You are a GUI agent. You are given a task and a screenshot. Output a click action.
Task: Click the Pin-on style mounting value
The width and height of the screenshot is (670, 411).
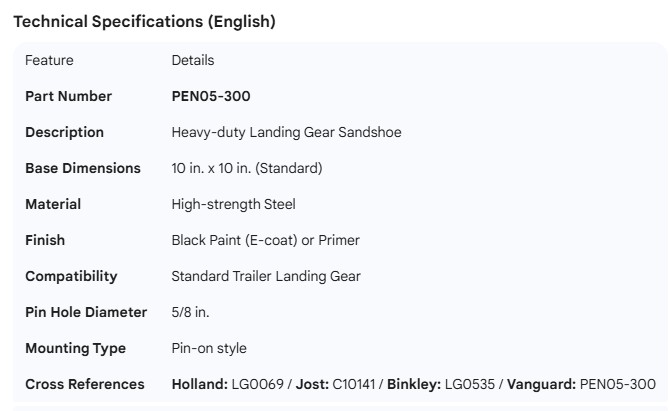pos(209,348)
